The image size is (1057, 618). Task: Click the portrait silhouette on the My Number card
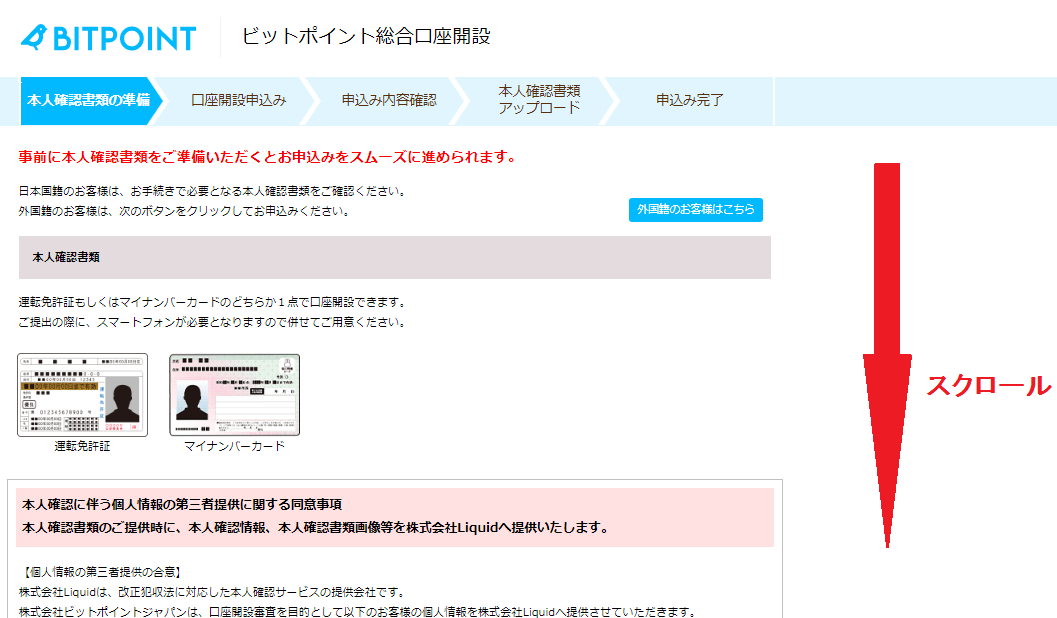(x=192, y=400)
